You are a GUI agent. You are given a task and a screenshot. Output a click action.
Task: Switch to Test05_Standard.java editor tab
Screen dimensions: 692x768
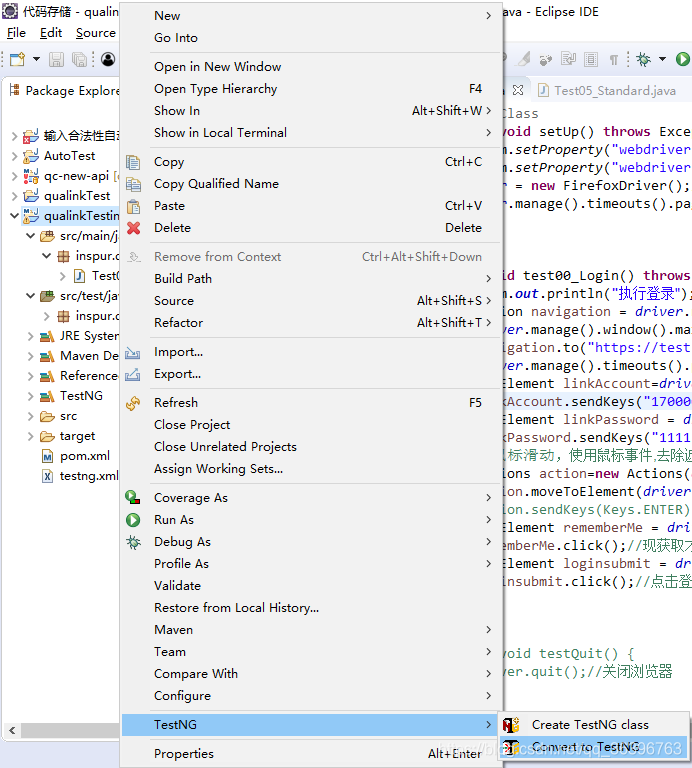point(607,91)
